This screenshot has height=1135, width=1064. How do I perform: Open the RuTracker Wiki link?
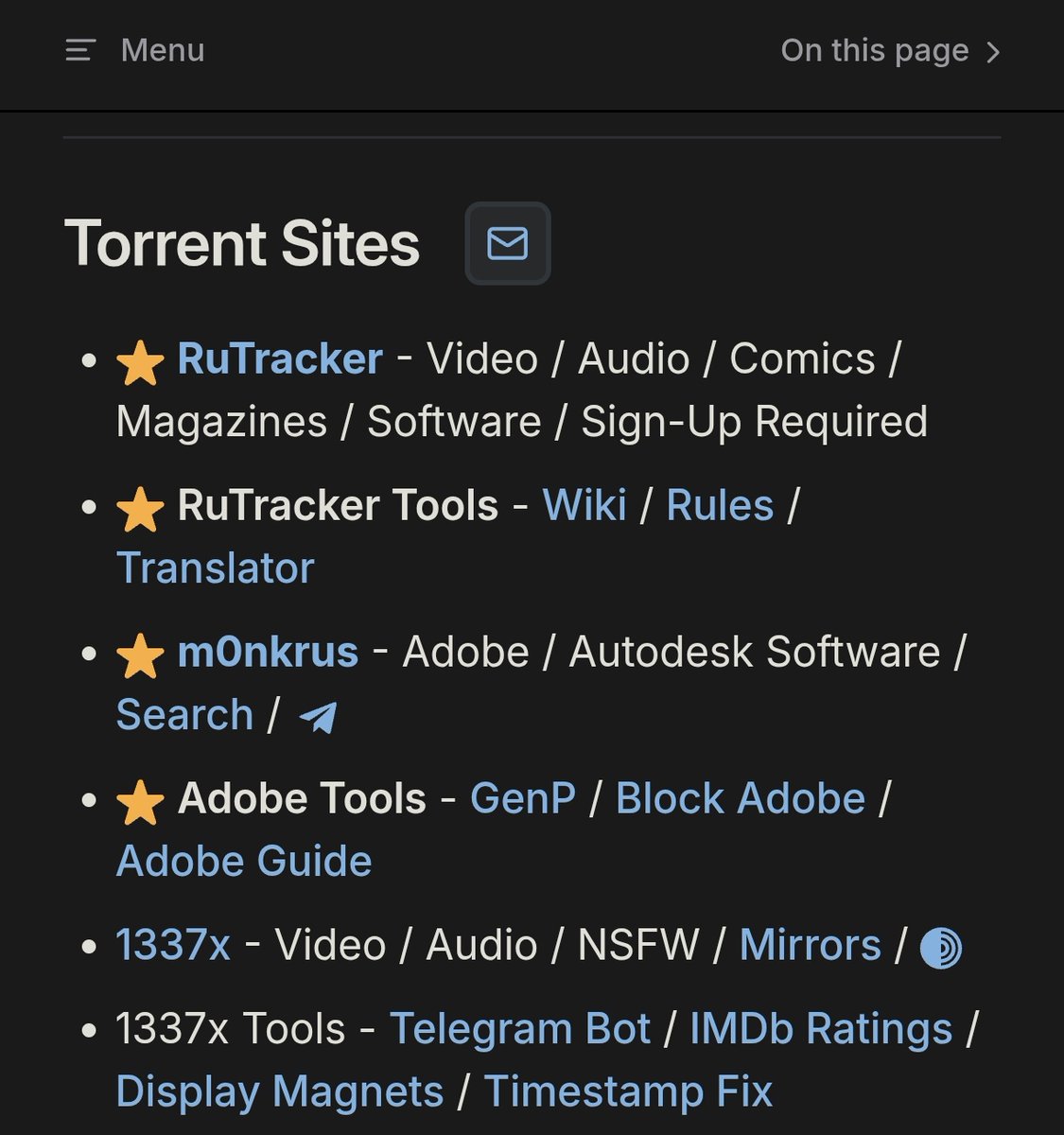tap(584, 505)
